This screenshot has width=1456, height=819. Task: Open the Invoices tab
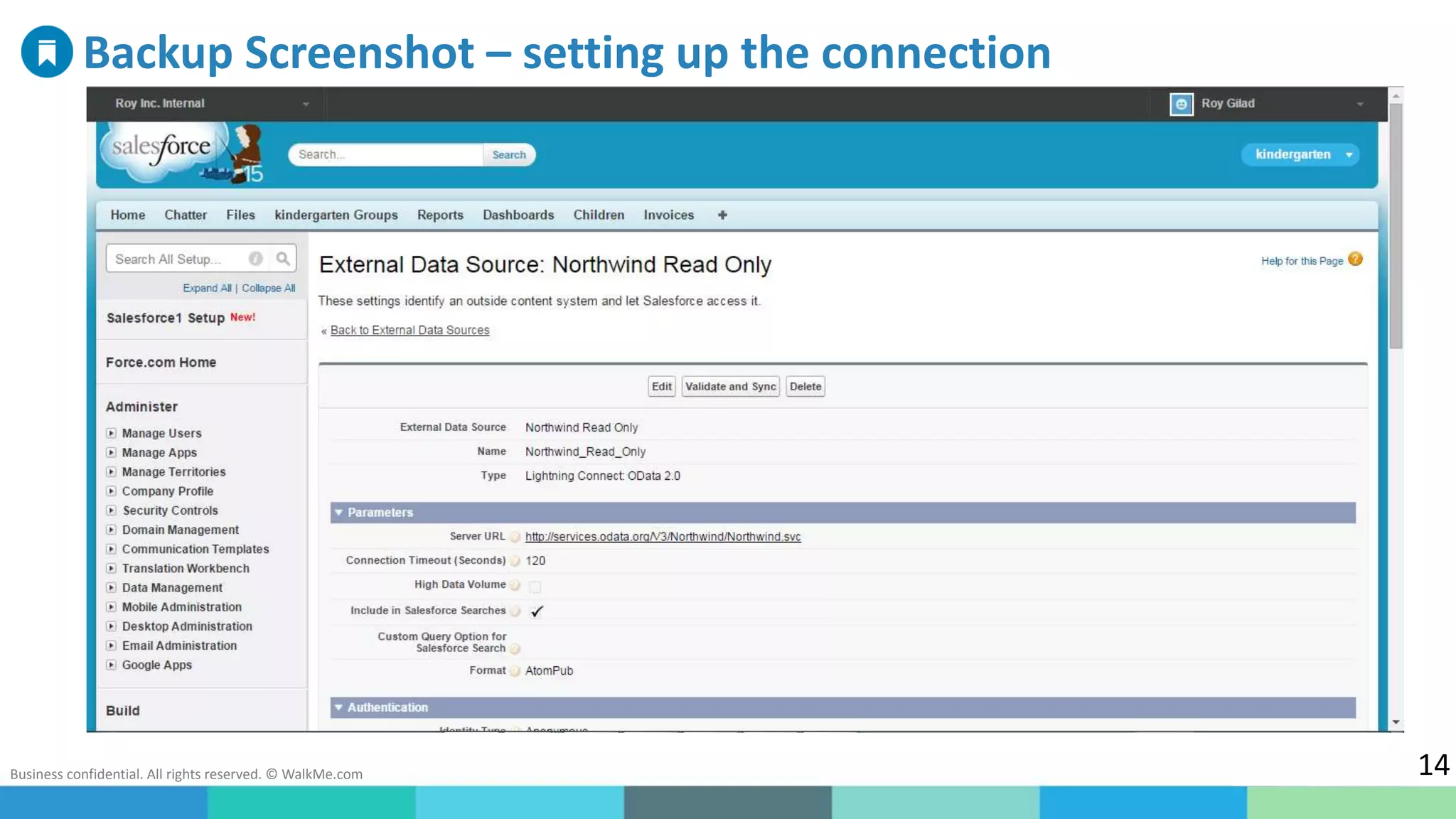669,215
